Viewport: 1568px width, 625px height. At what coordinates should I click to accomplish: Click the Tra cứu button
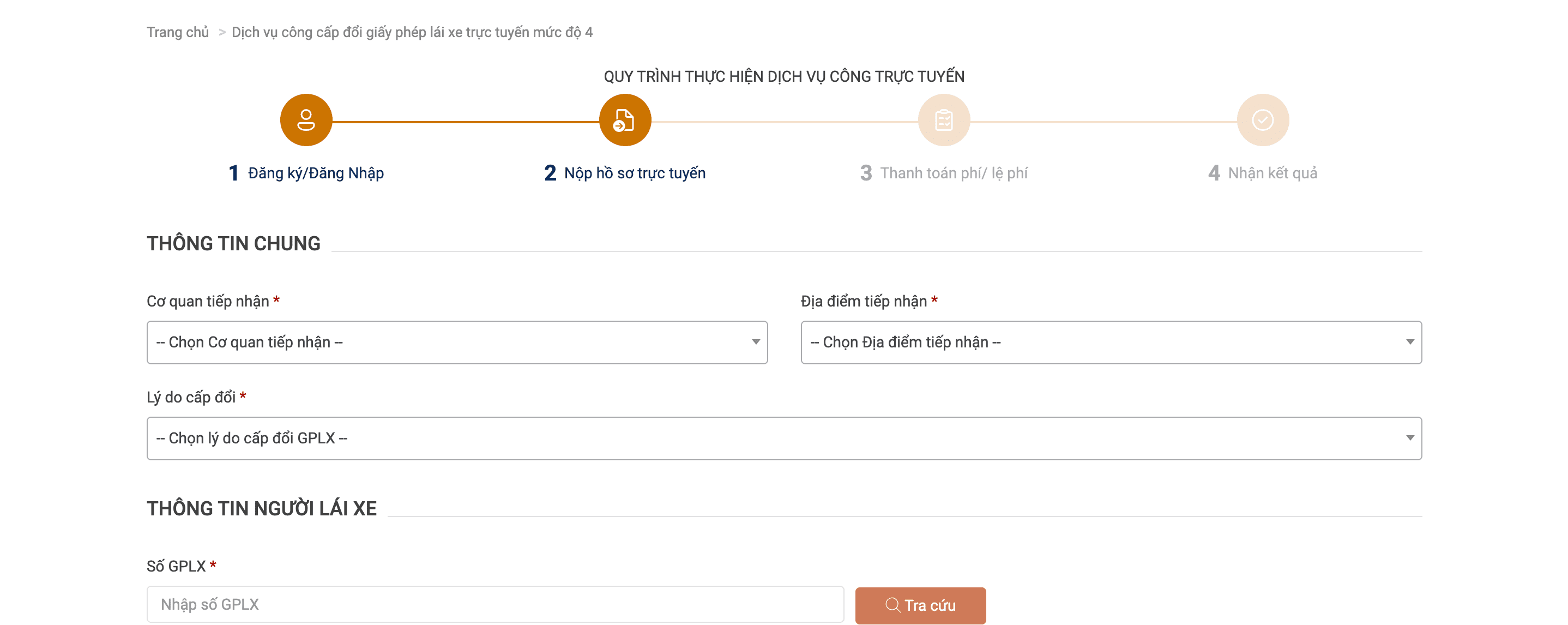[920, 605]
